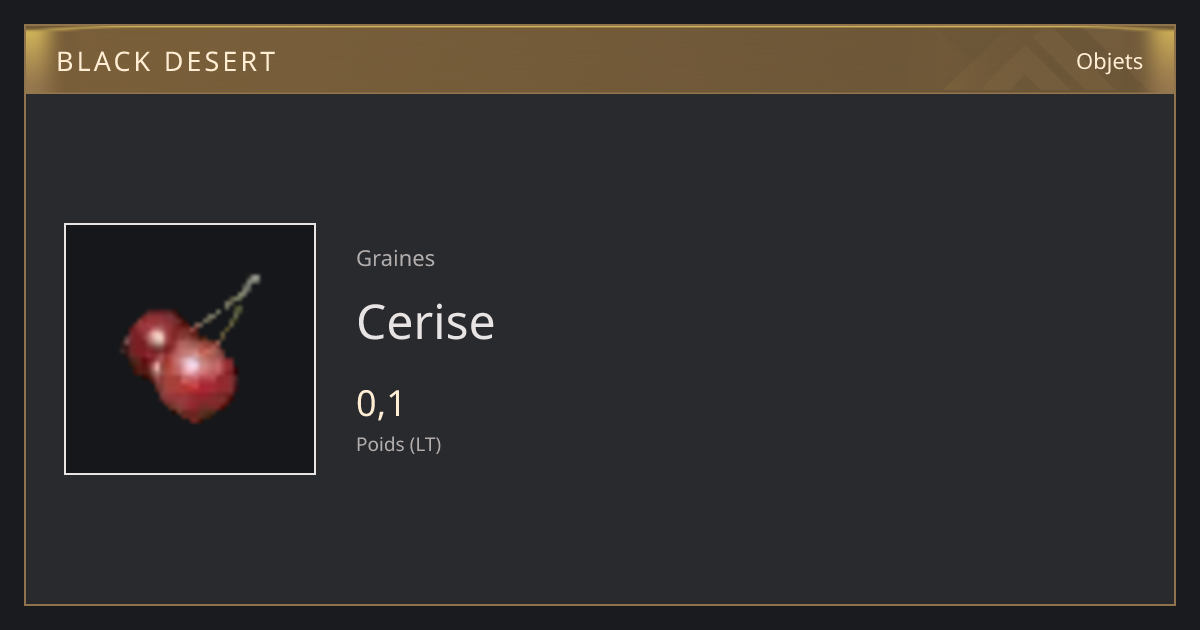Select the Graines category label
1200x630 pixels.
click(x=395, y=258)
